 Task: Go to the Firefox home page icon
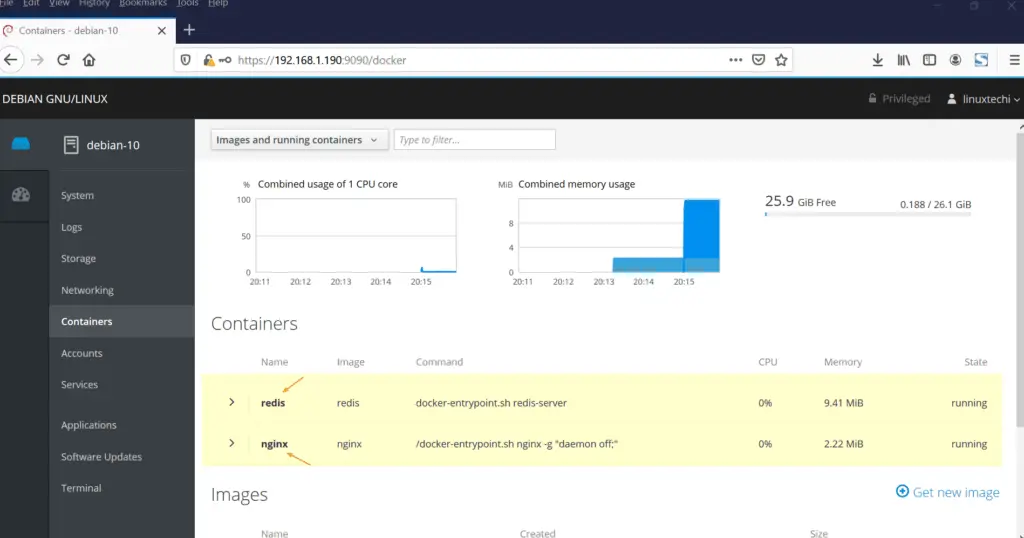click(89, 60)
